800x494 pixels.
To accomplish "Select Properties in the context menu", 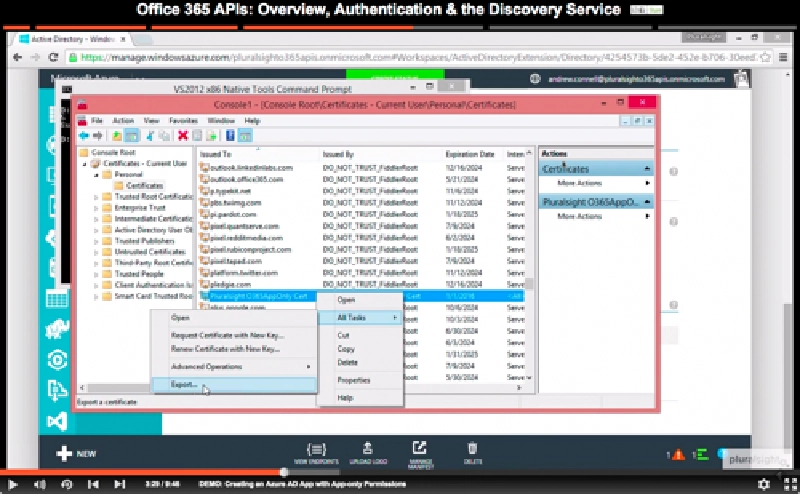I will pos(353,380).
